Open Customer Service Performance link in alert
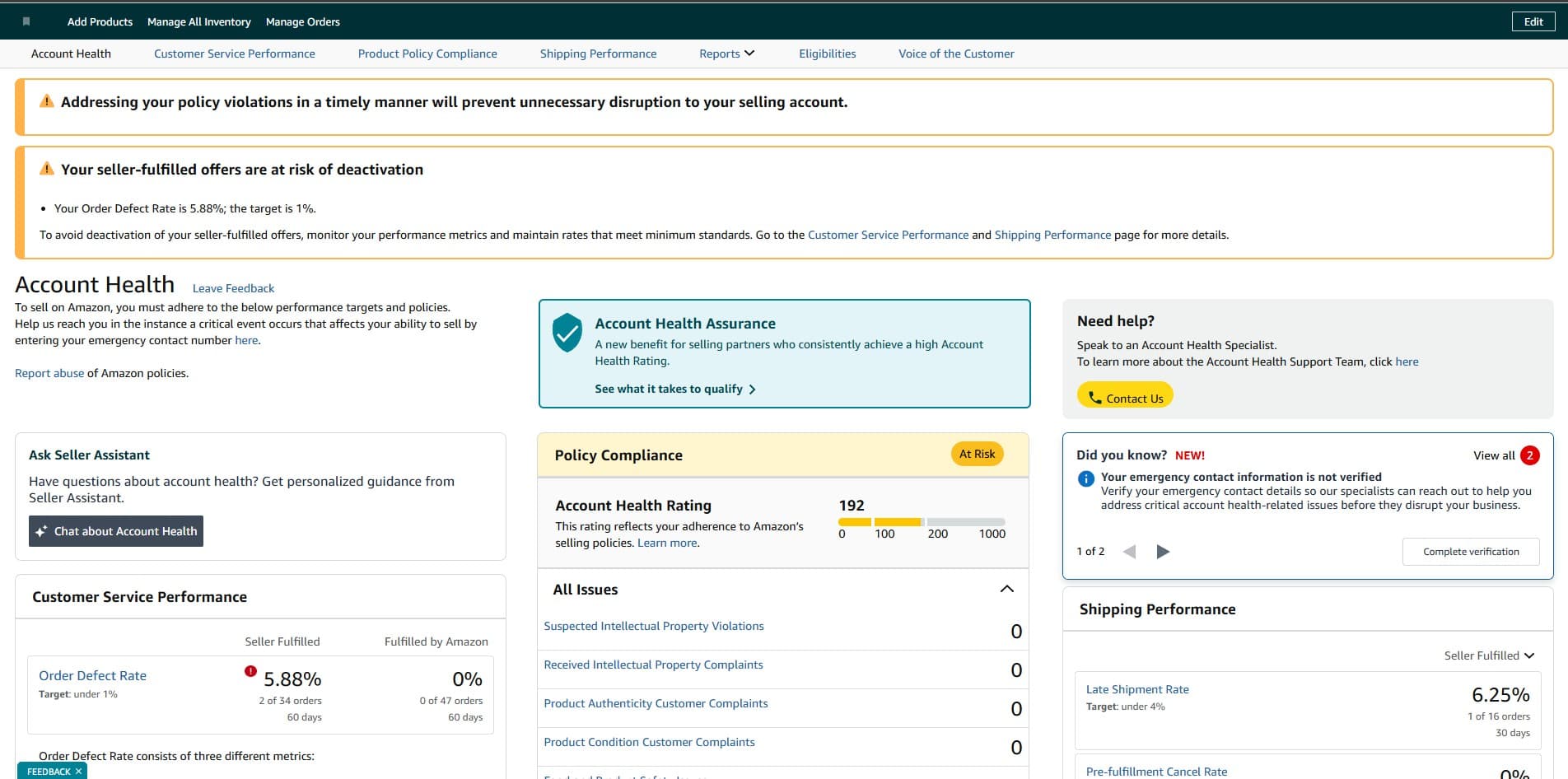 tap(888, 235)
